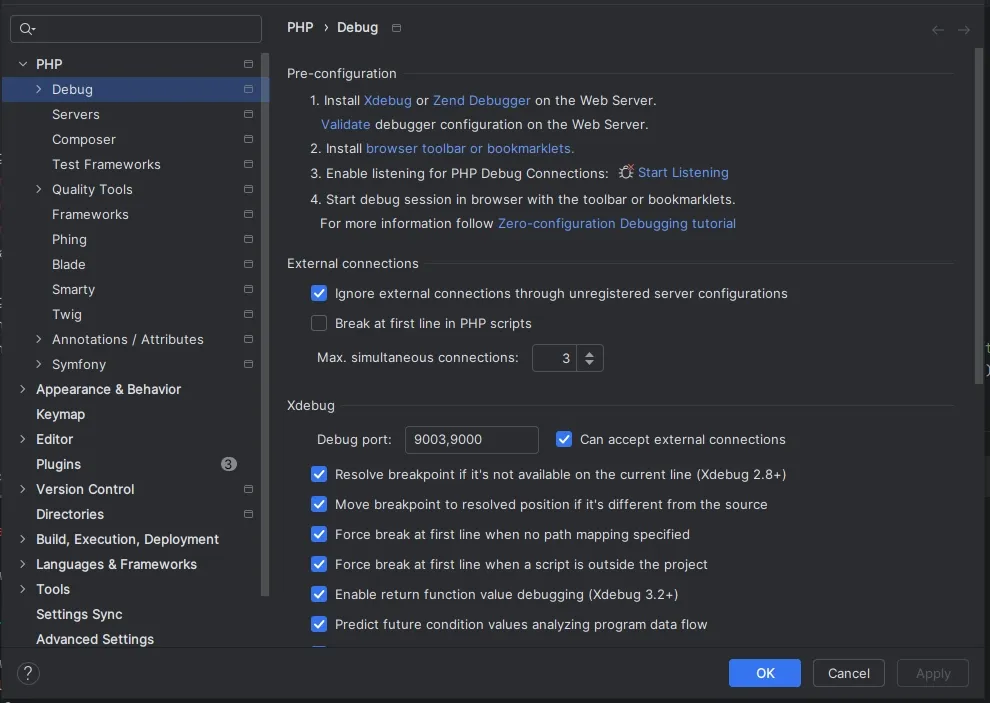Click project-level icon next to Twig

248,314
